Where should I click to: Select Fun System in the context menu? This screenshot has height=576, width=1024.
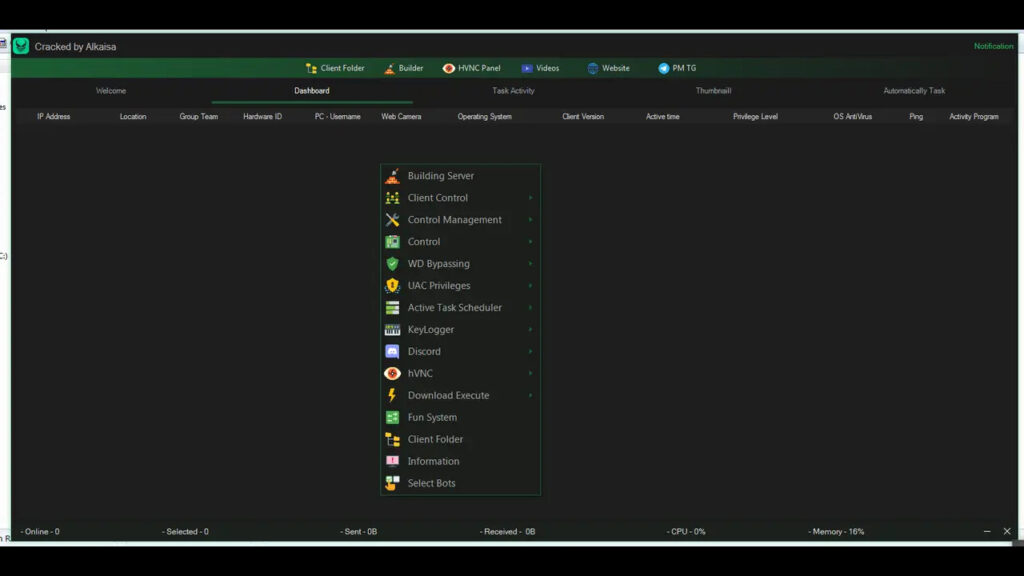[460, 417]
